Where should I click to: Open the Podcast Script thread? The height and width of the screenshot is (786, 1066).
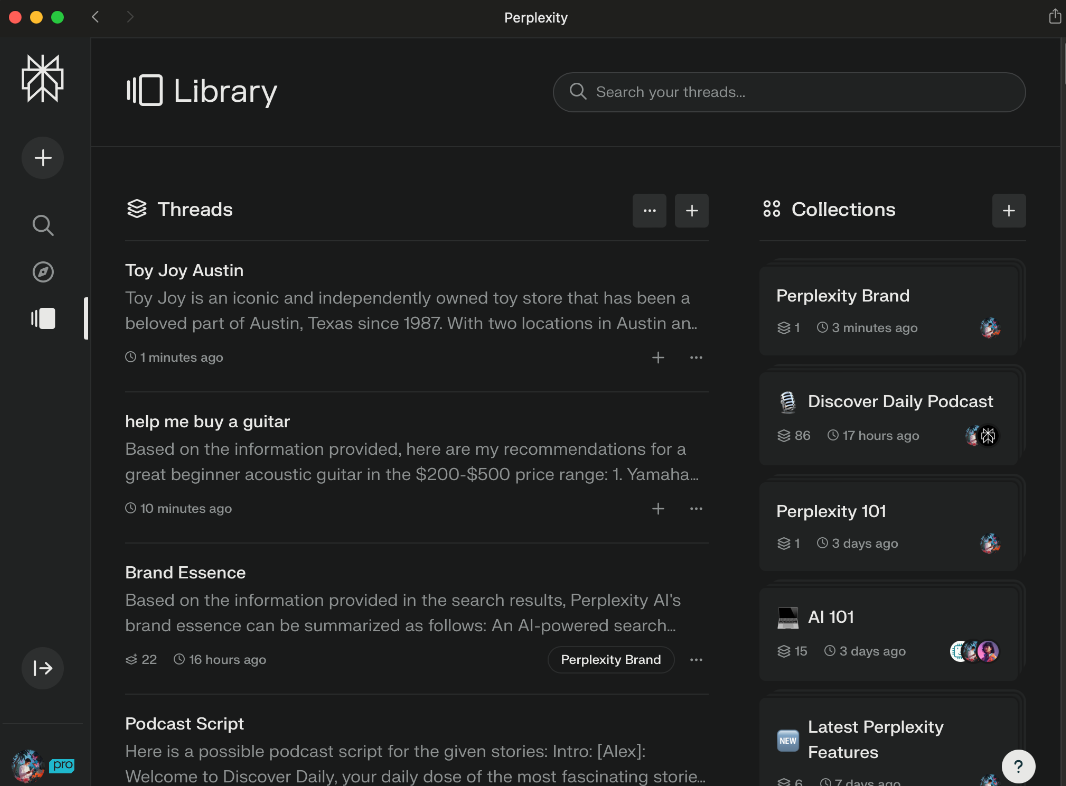184,723
